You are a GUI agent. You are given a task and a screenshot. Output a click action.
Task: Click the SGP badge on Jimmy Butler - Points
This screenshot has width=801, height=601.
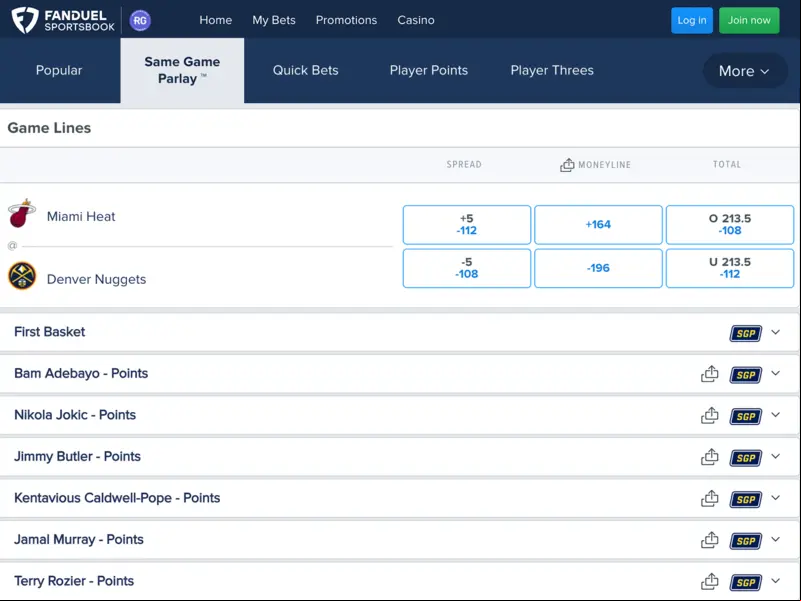click(746, 457)
